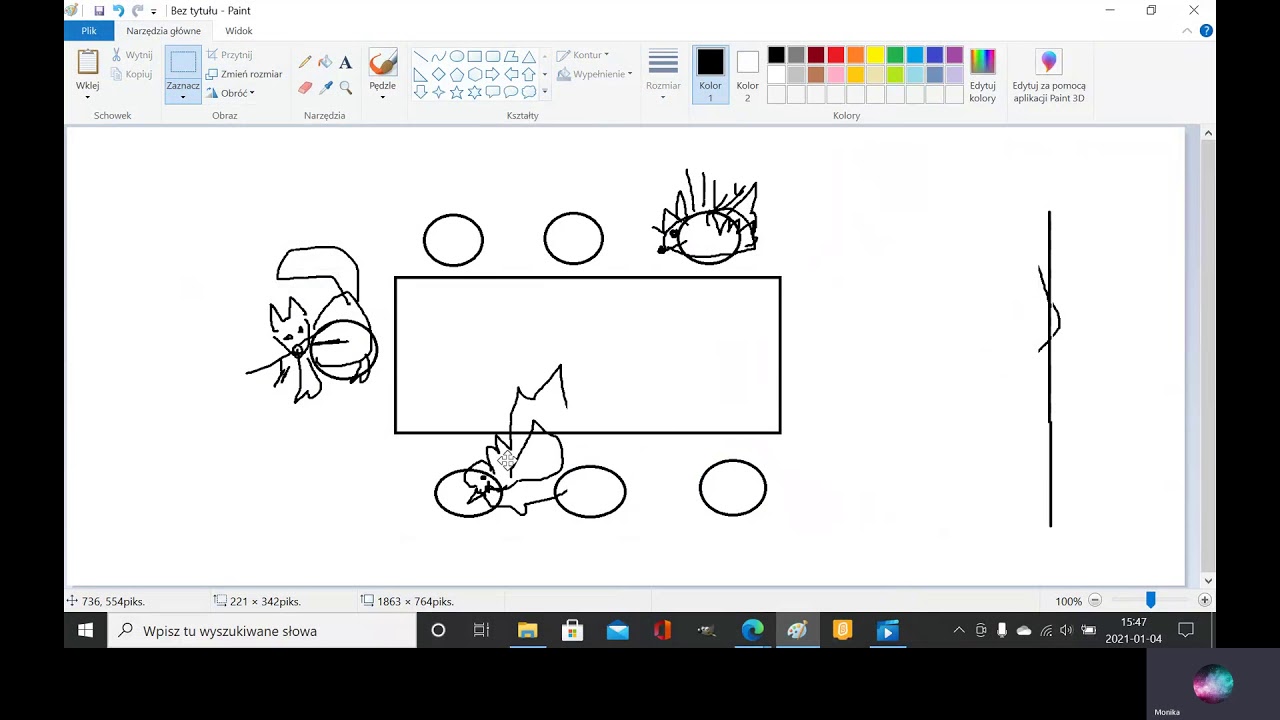Viewport: 1280px width, 720px height.
Task: Choose the Pentagon shape
Action: [456, 74]
